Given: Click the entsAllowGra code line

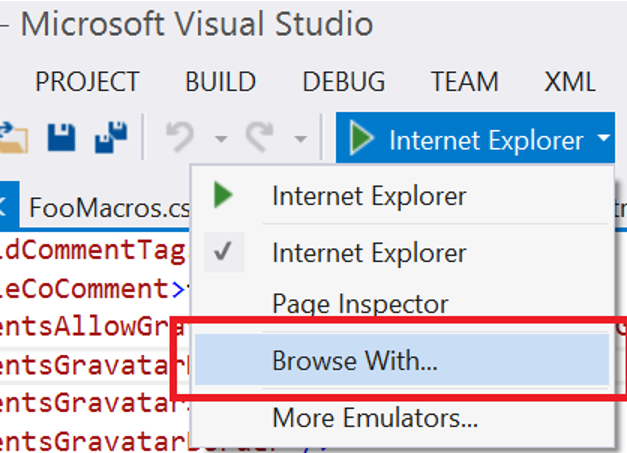Looking at the screenshot, I should point(92,327).
